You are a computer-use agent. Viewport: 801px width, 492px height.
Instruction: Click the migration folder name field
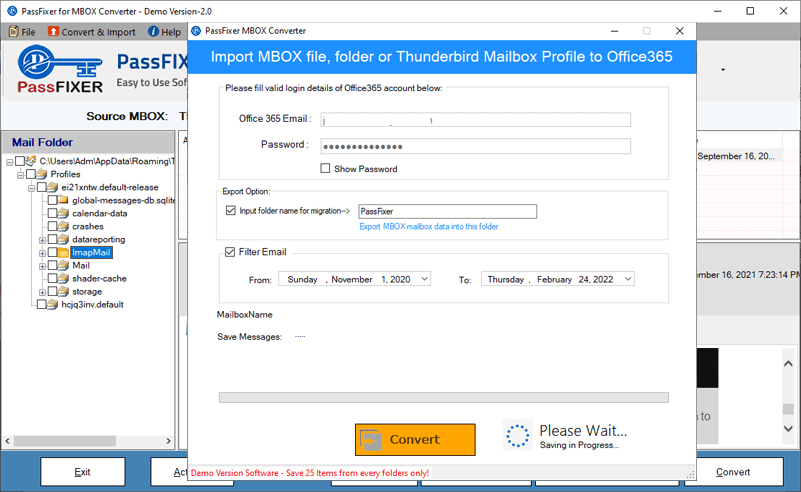(447, 211)
